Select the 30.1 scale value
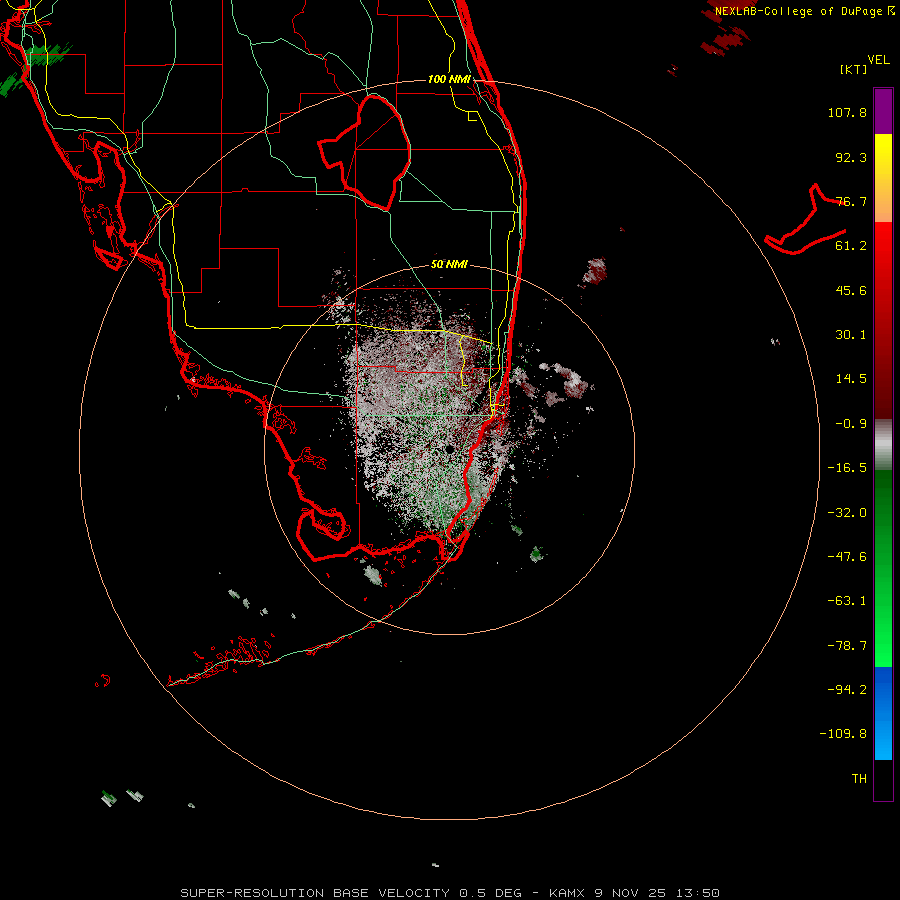The image size is (900, 900). pyautogui.click(x=851, y=335)
